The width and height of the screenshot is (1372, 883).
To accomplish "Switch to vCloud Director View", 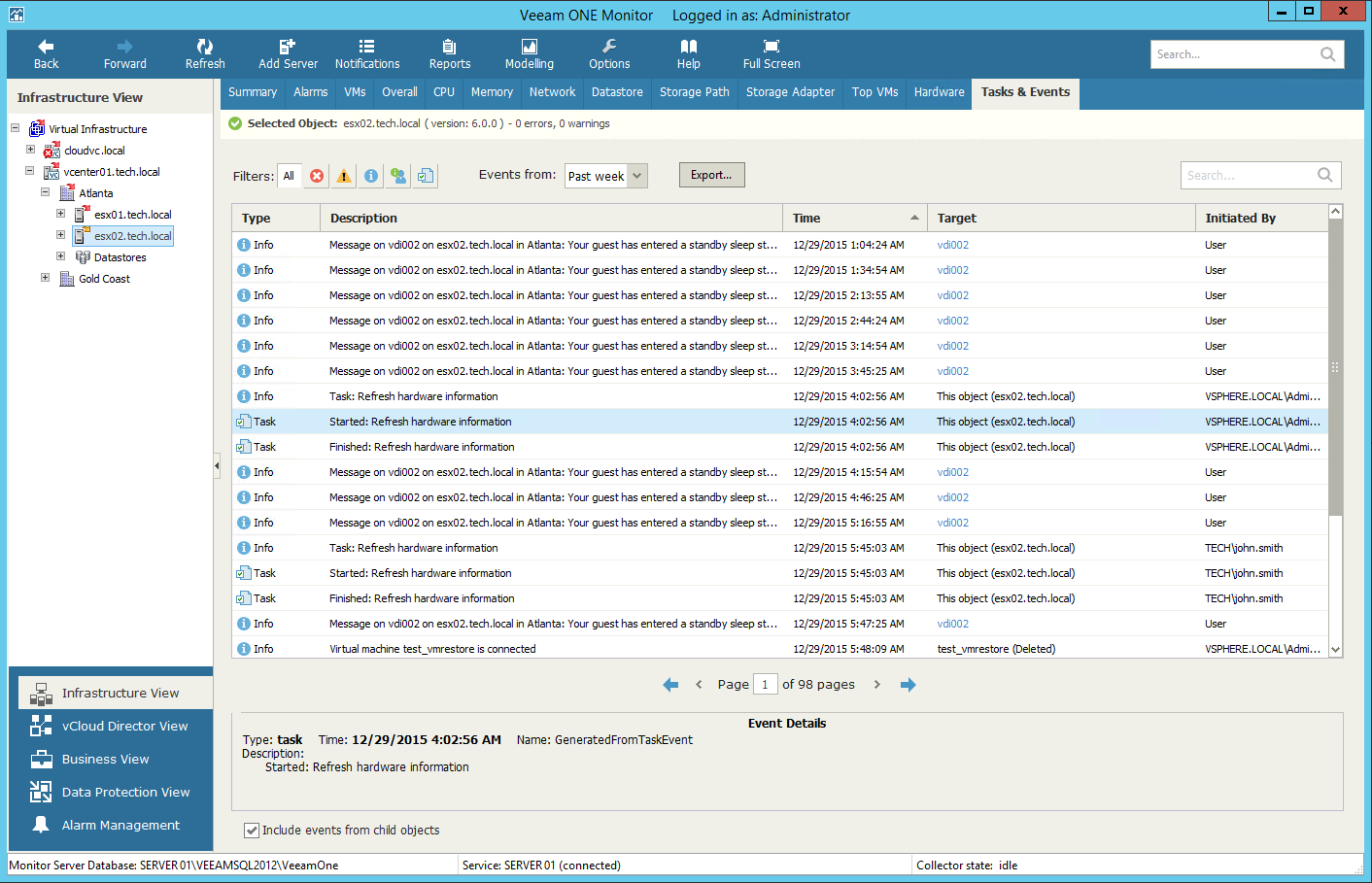I will pos(115,726).
